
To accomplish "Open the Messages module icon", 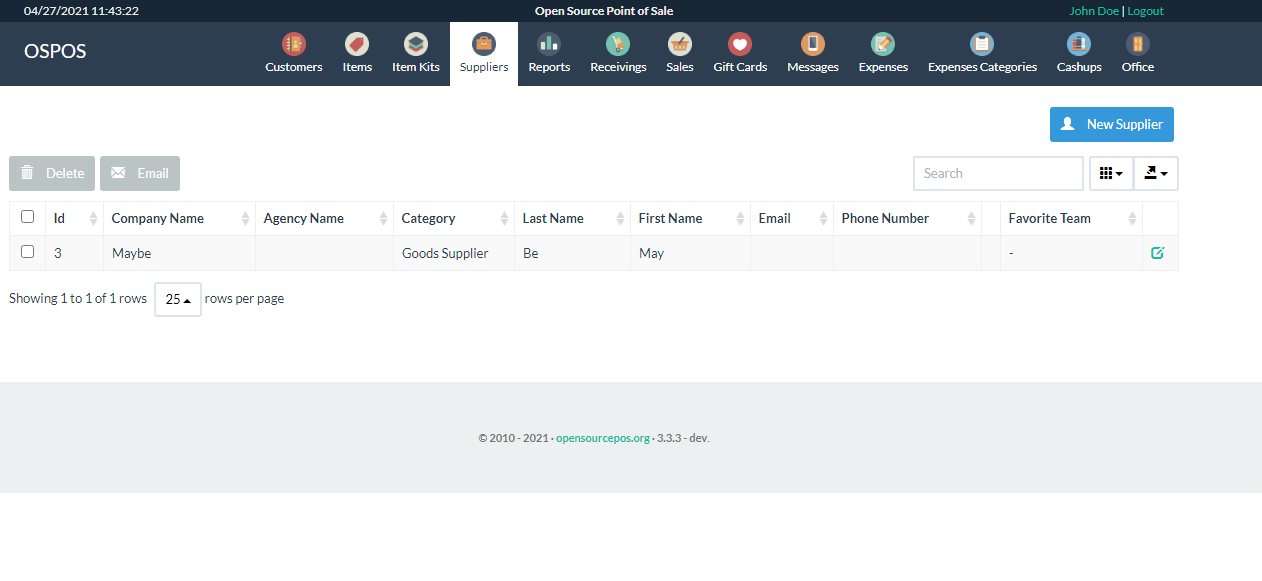I will (812, 45).
